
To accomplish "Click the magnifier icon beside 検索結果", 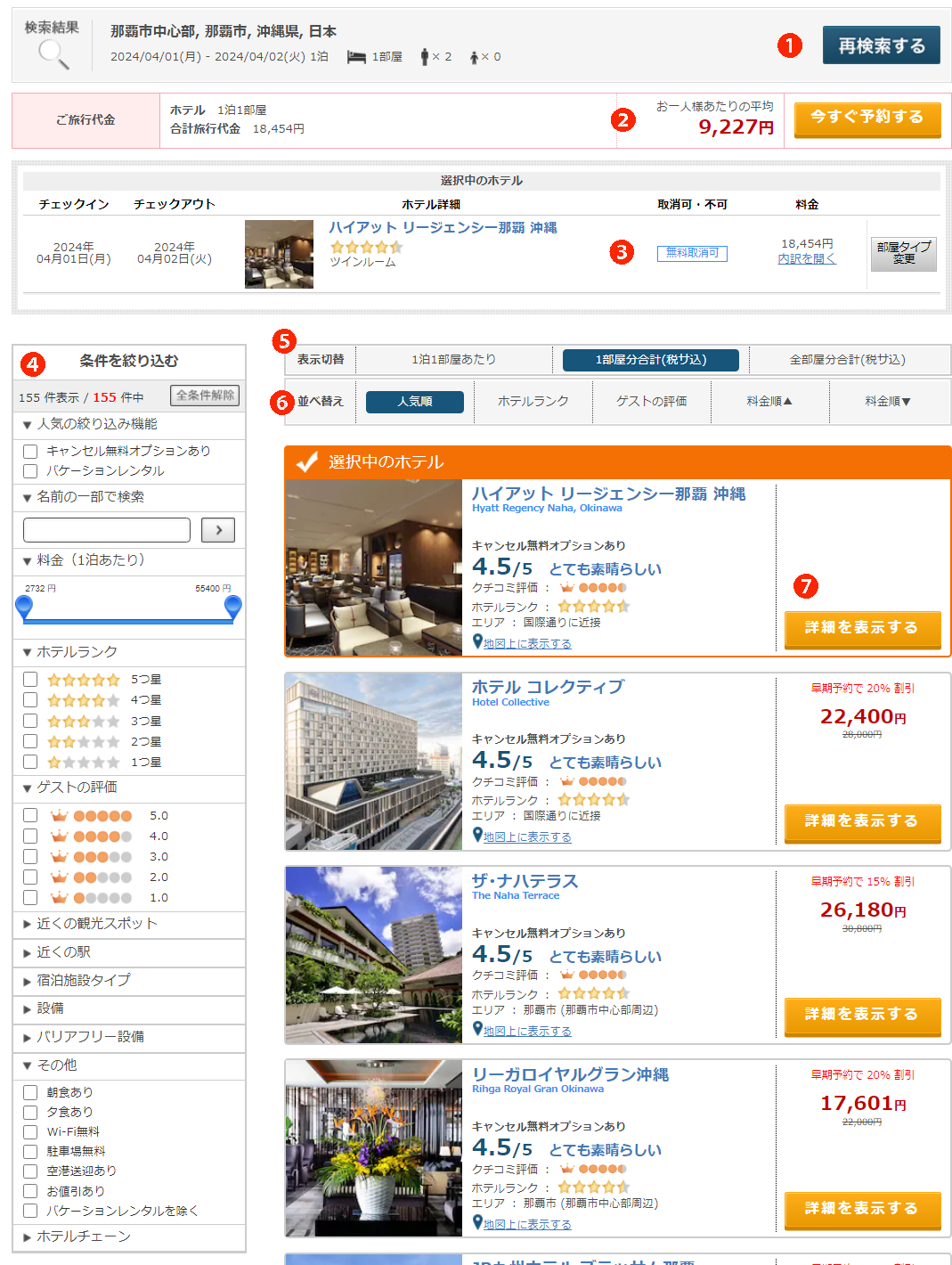I will point(53,54).
